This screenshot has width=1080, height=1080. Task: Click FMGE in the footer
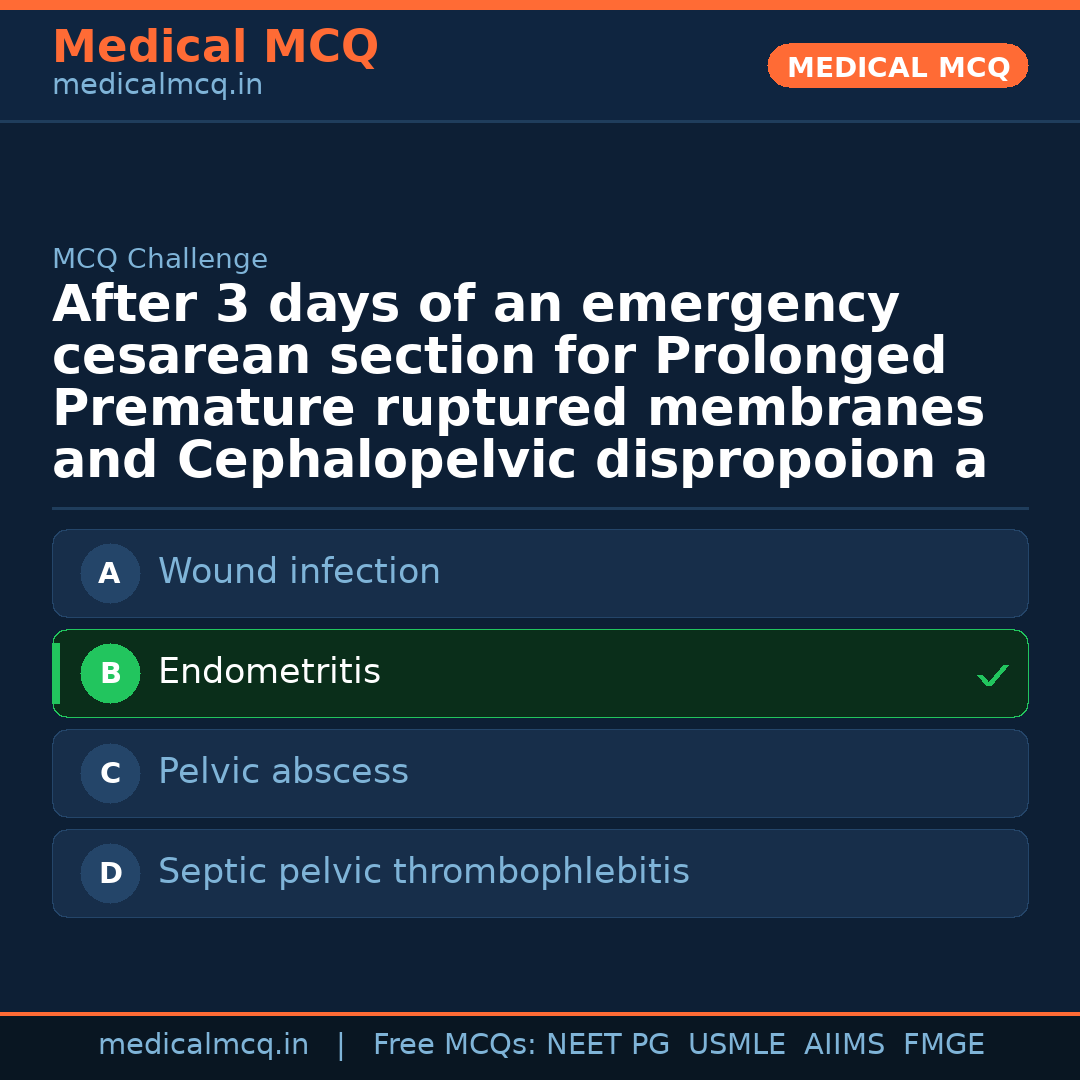pos(943,1045)
